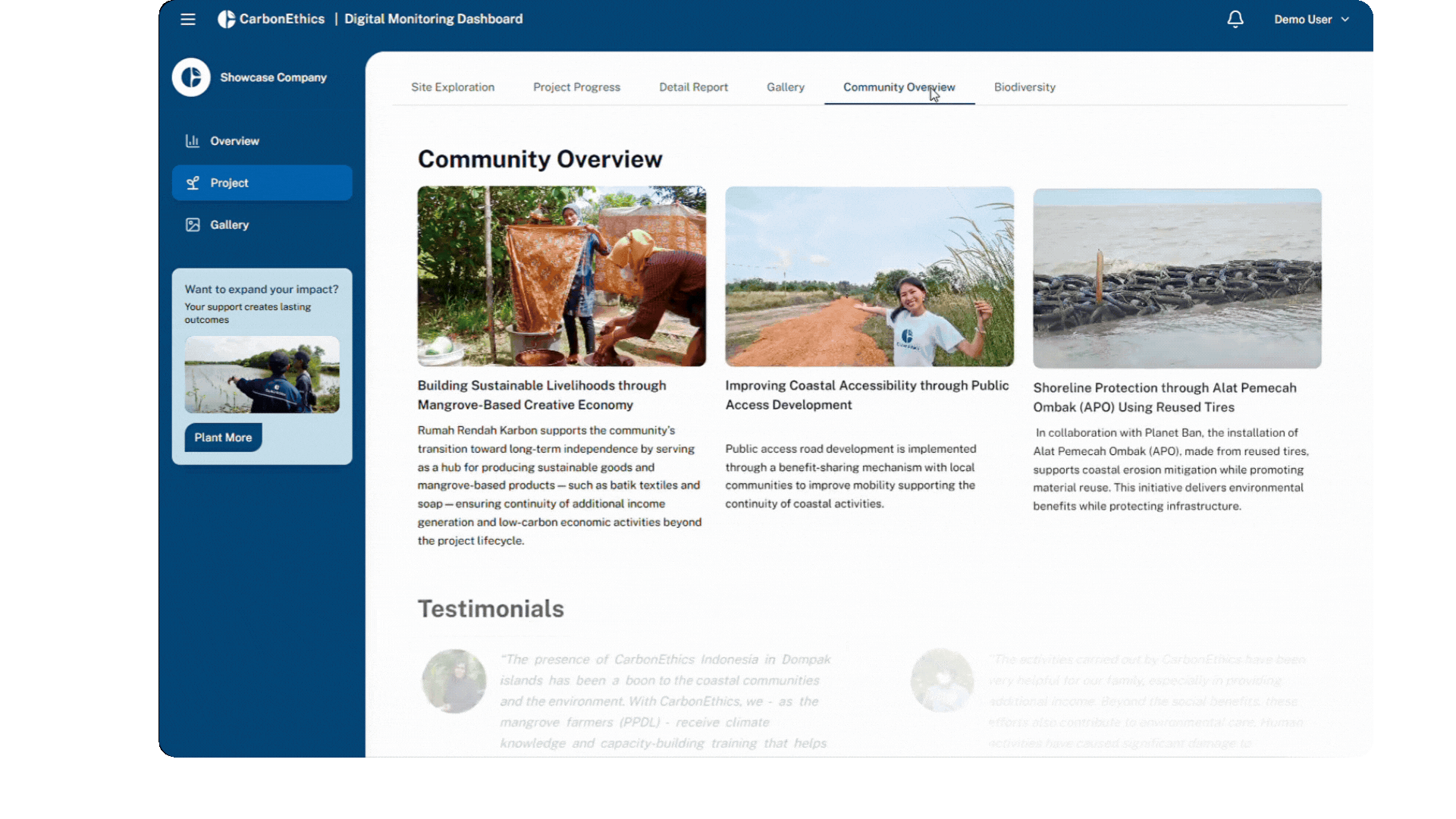Click the Building Sustainable Livelihoods article title

542,395
